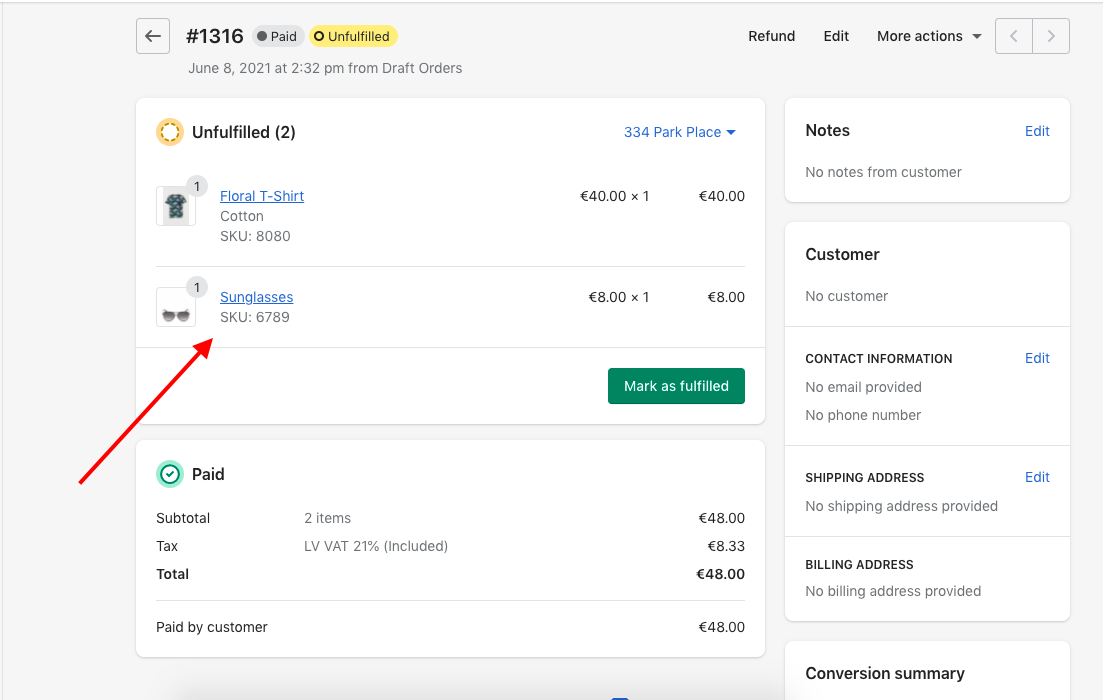This screenshot has height=700, width=1103.
Task: Click the Conversion summary heading
Action: coord(884,673)
